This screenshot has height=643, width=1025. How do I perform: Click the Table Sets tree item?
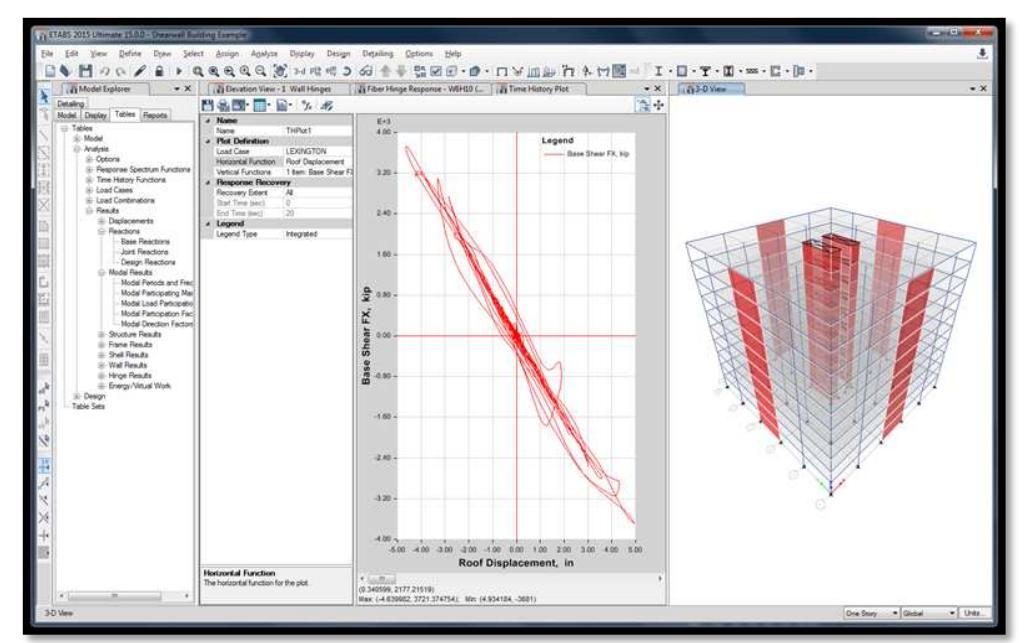click(x=88, y=406)
